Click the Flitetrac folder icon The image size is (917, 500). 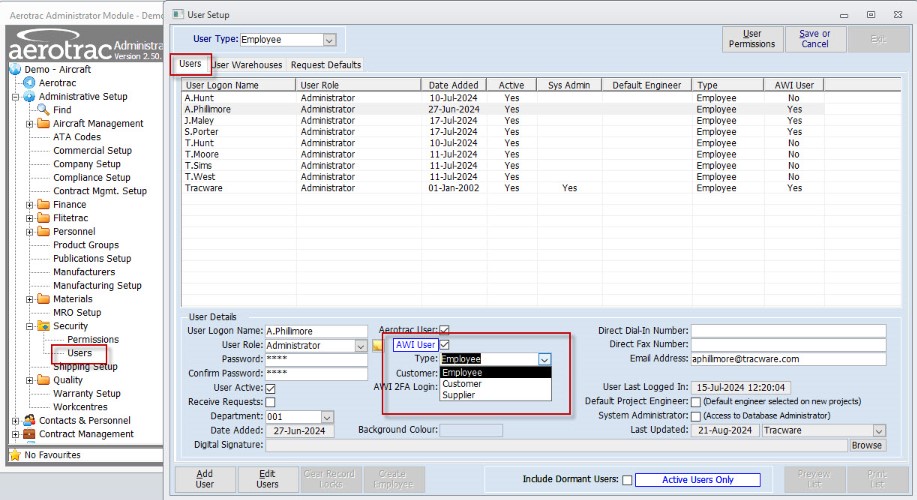43,218
